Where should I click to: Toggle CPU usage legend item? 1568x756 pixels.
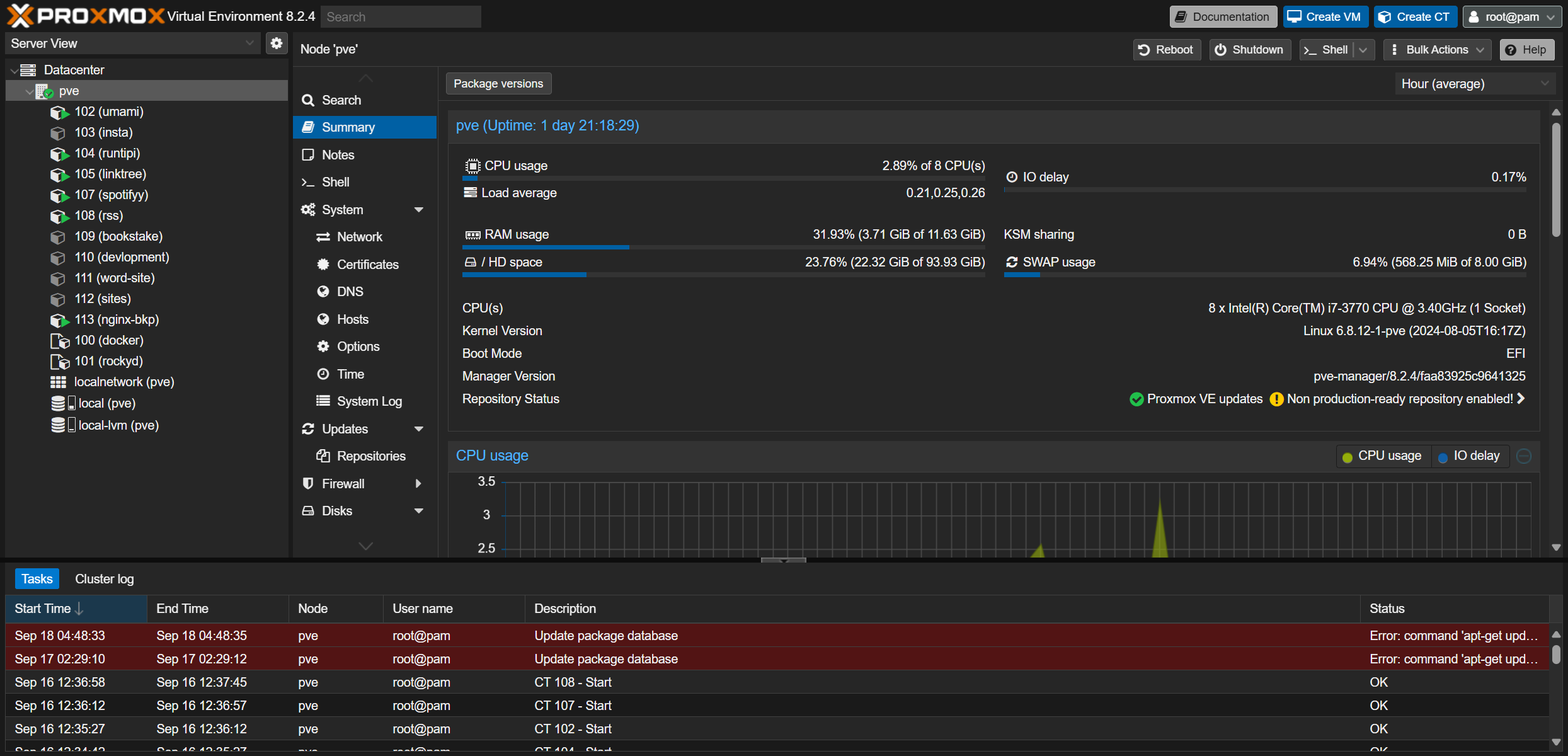click(1382, 456)
